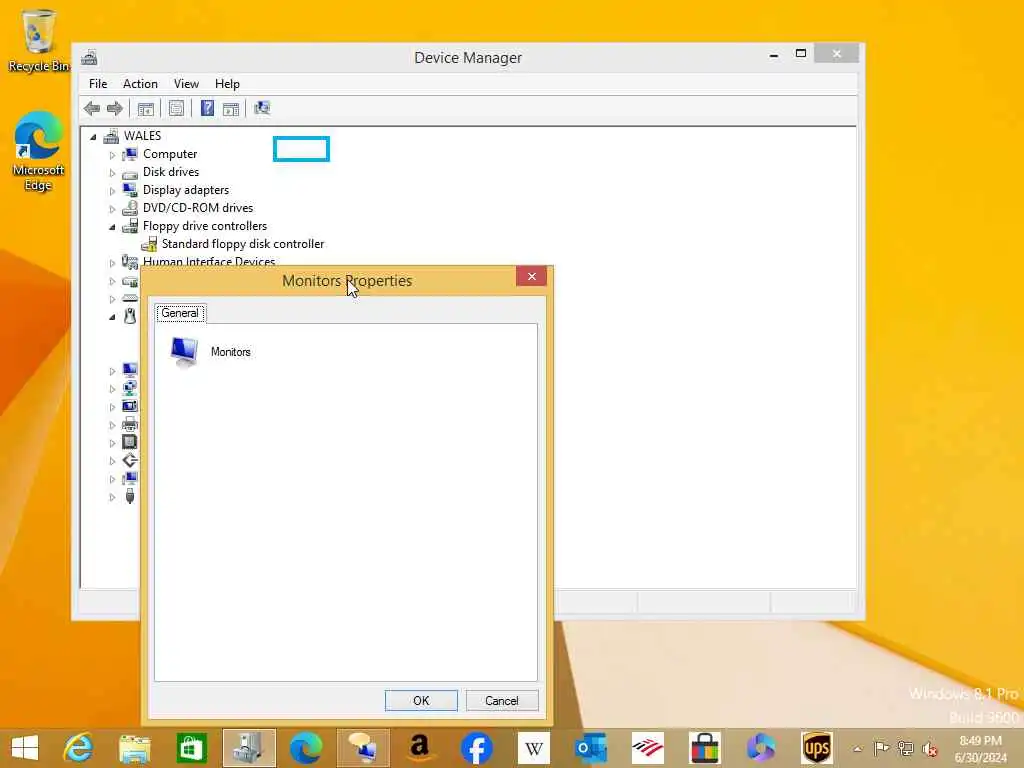Toggle the Show/Hide Console Tree toolbar icon
Image resolution: width=1024 pixels, height=768 pixels.
click(146, 108)
